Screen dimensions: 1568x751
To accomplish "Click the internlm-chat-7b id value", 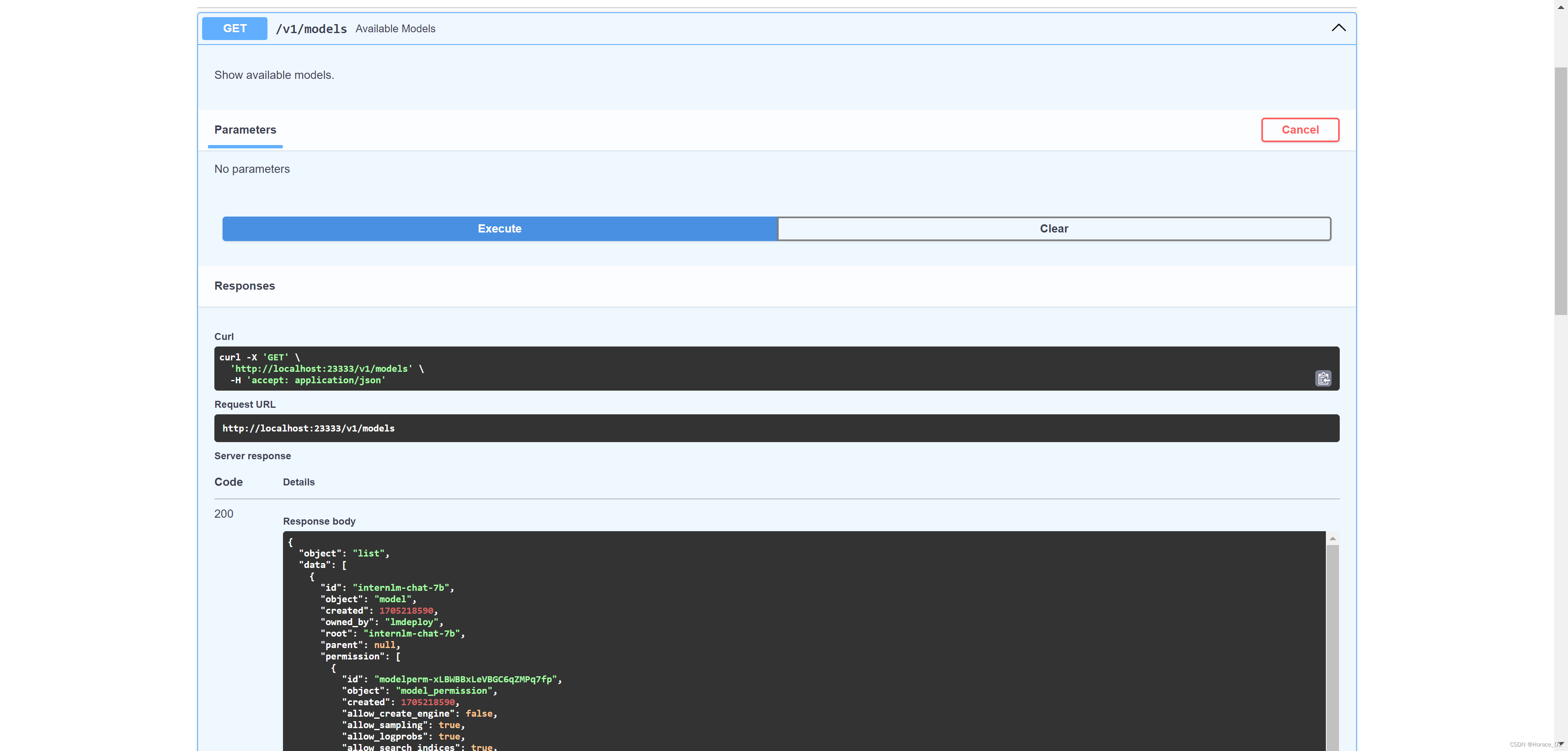I will (x=401, y=588).
